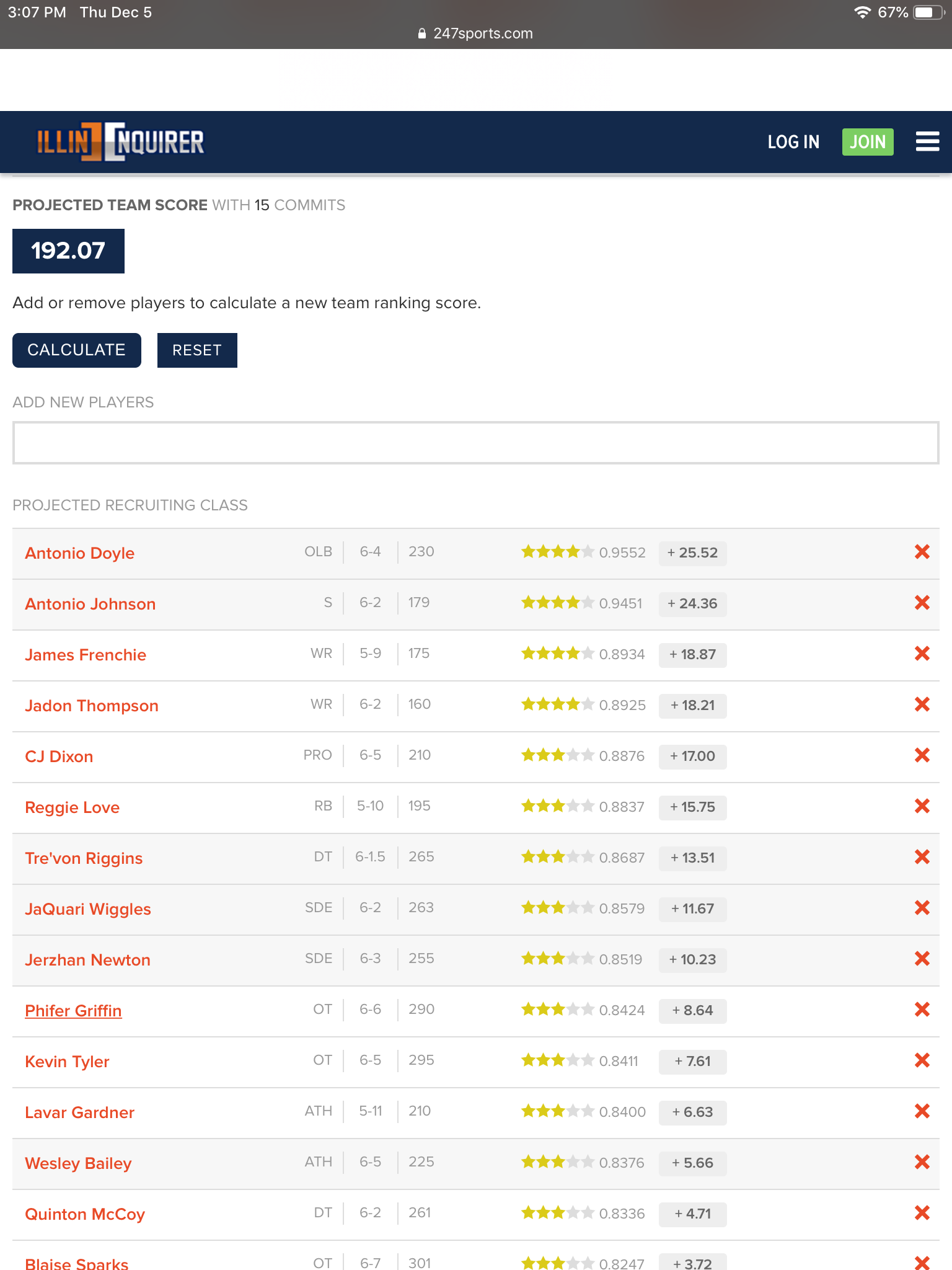Tap the 247sports.com address bar
Viewport: 952px width, 1270px height.
point(476,33)
